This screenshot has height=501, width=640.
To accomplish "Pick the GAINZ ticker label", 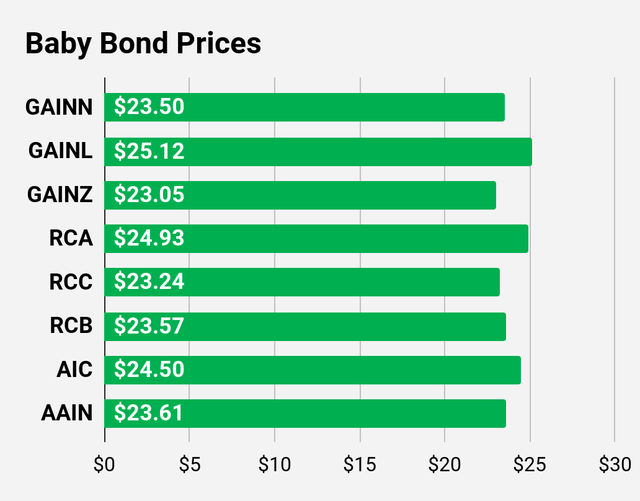I will (58, 196).
